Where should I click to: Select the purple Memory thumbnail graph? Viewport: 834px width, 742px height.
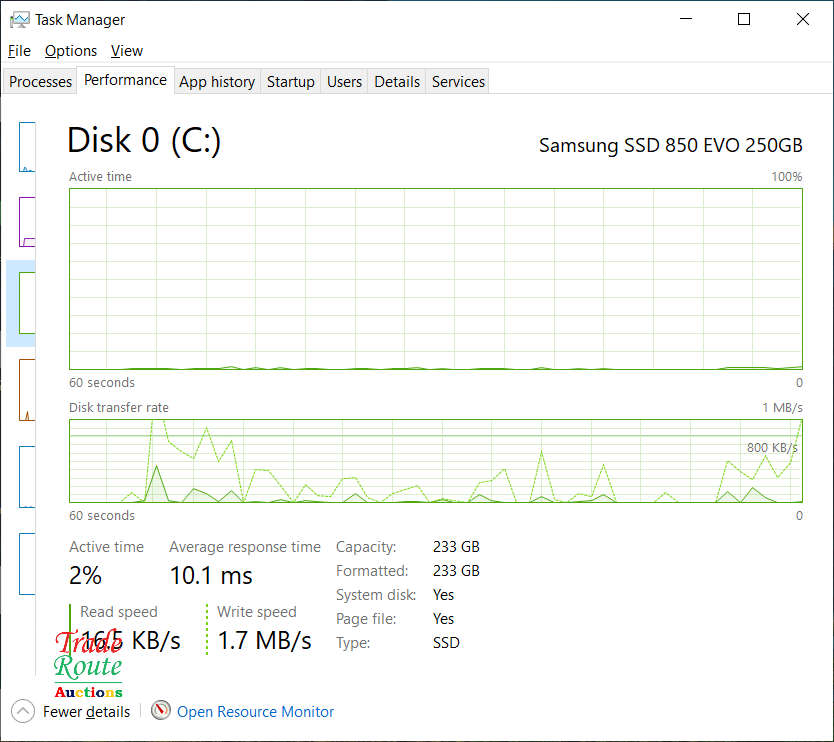(27, 221)
